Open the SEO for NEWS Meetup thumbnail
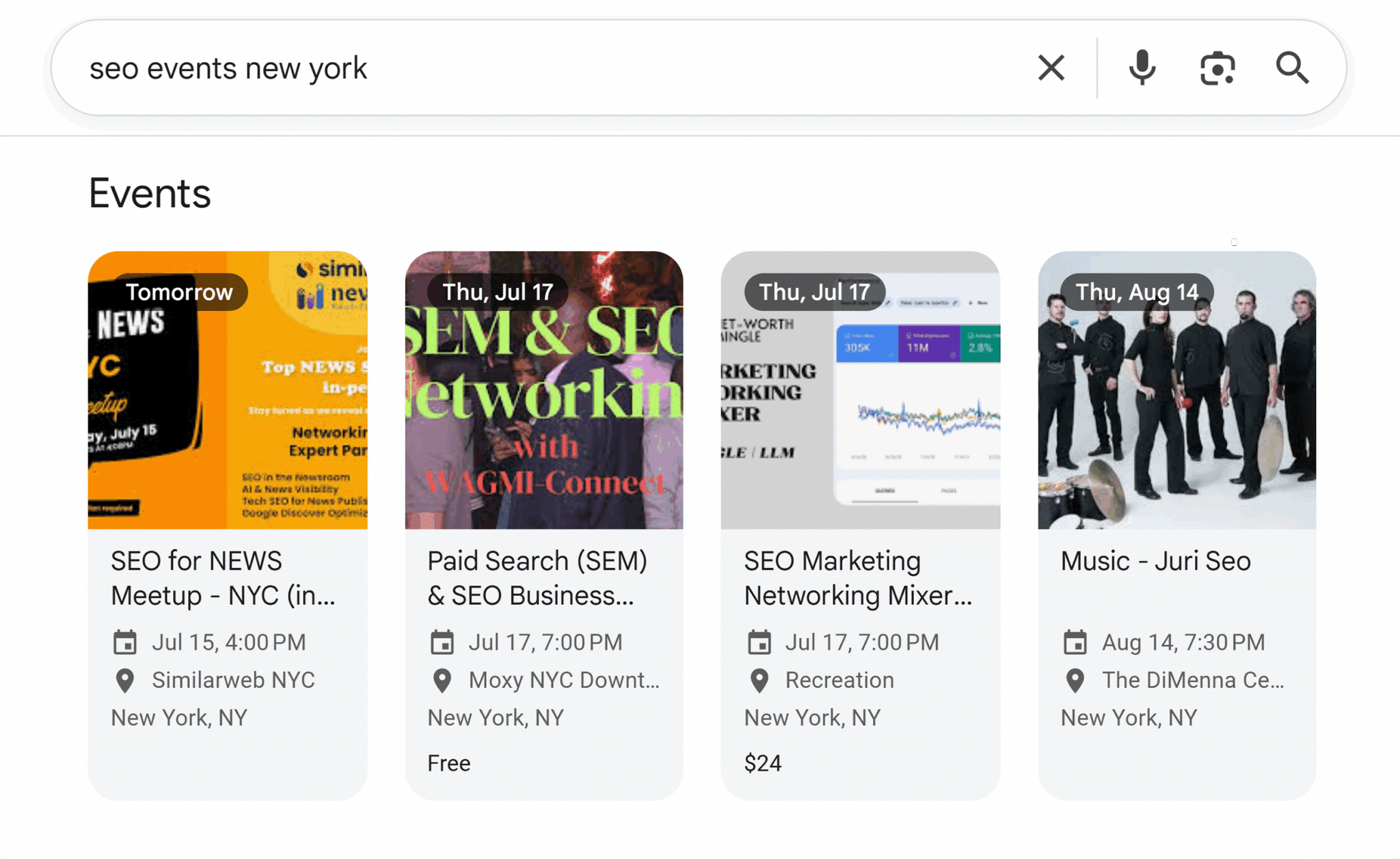The height and width of the screenshot is (859, 1400). [x=228, y=390]
